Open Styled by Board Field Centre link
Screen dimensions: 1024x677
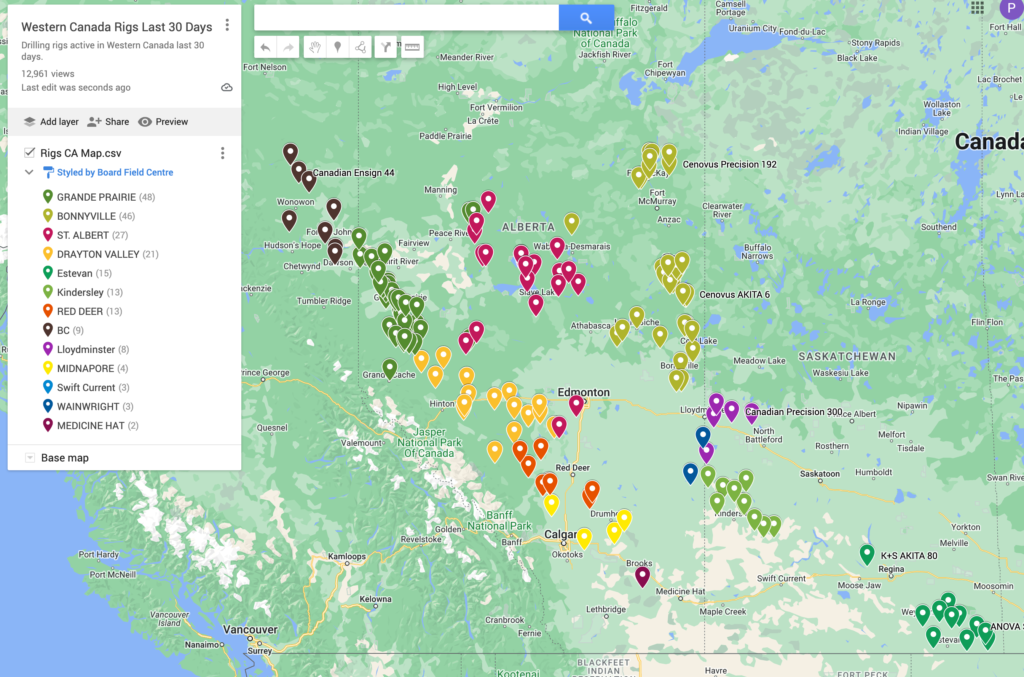click(x=115, y=172)
